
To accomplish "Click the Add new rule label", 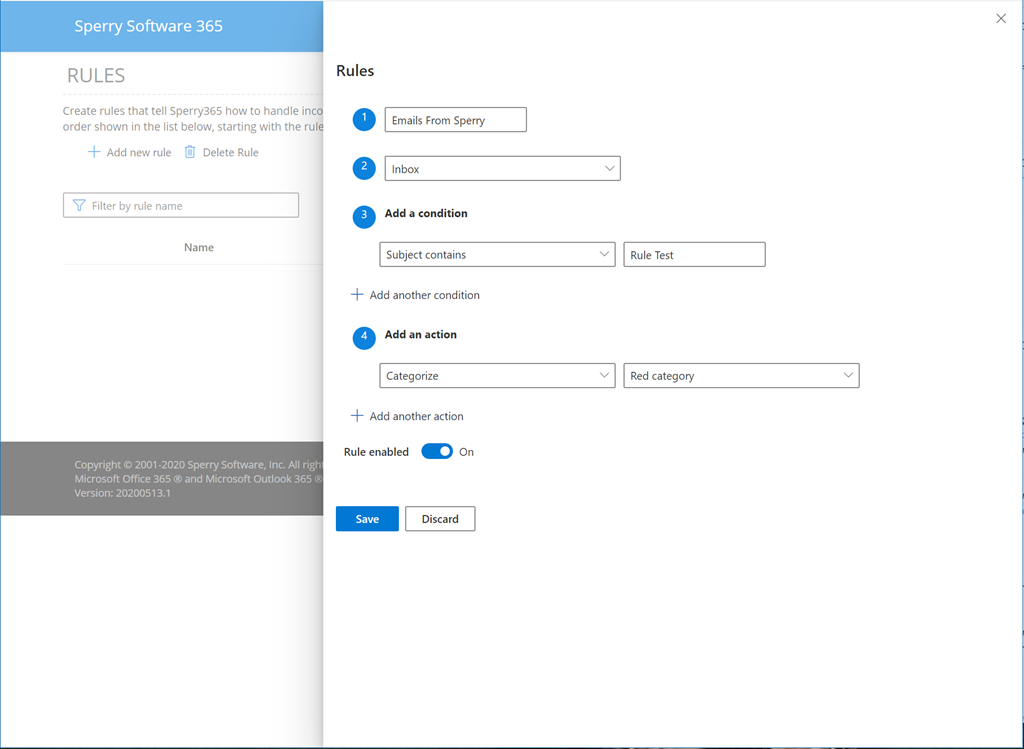I will [139, 152].
